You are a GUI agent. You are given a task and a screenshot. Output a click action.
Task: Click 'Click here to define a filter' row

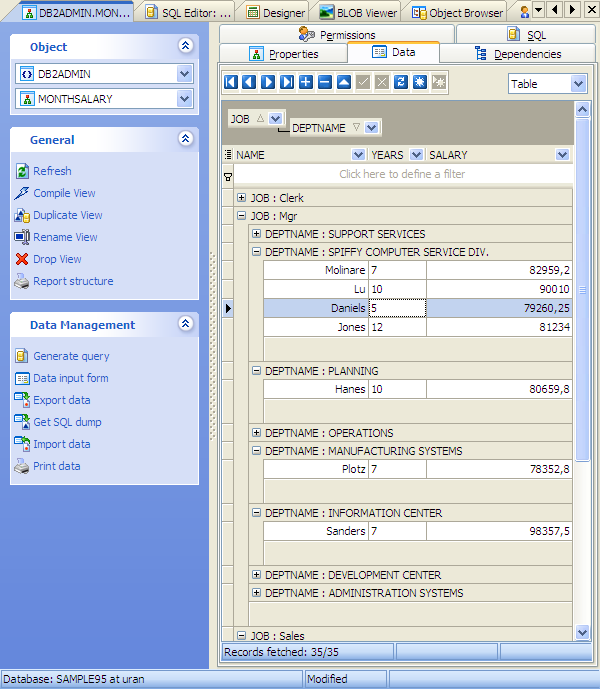click(402, 174)
